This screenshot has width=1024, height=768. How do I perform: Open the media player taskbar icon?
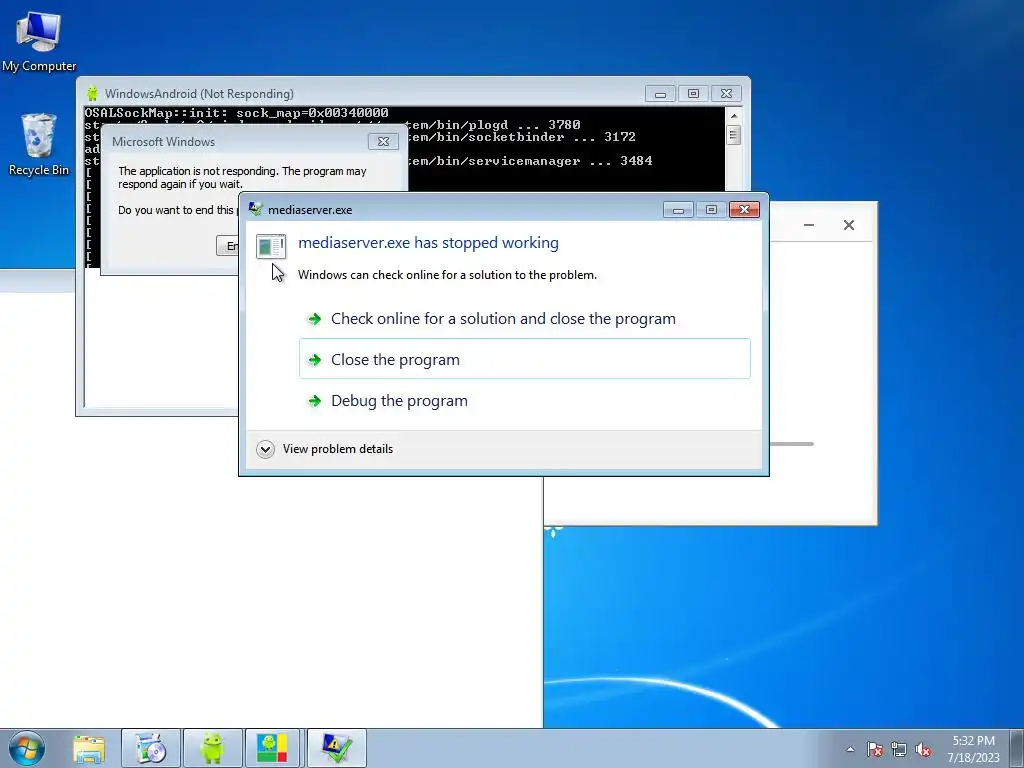[x=150, y=748]
